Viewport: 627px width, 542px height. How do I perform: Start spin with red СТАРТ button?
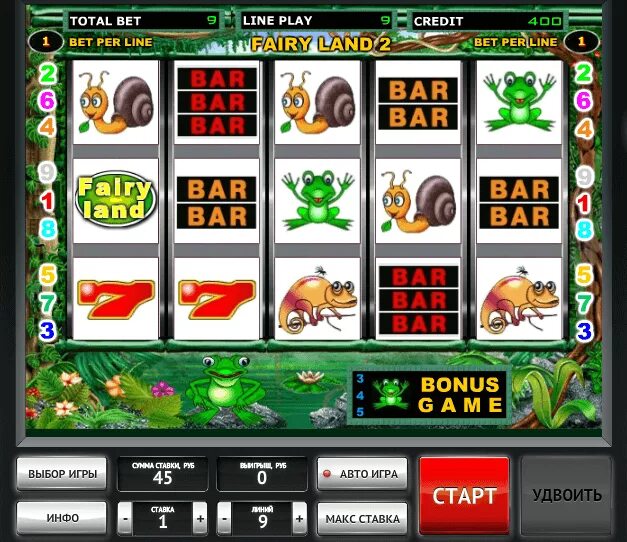click(x=464, y=496)
